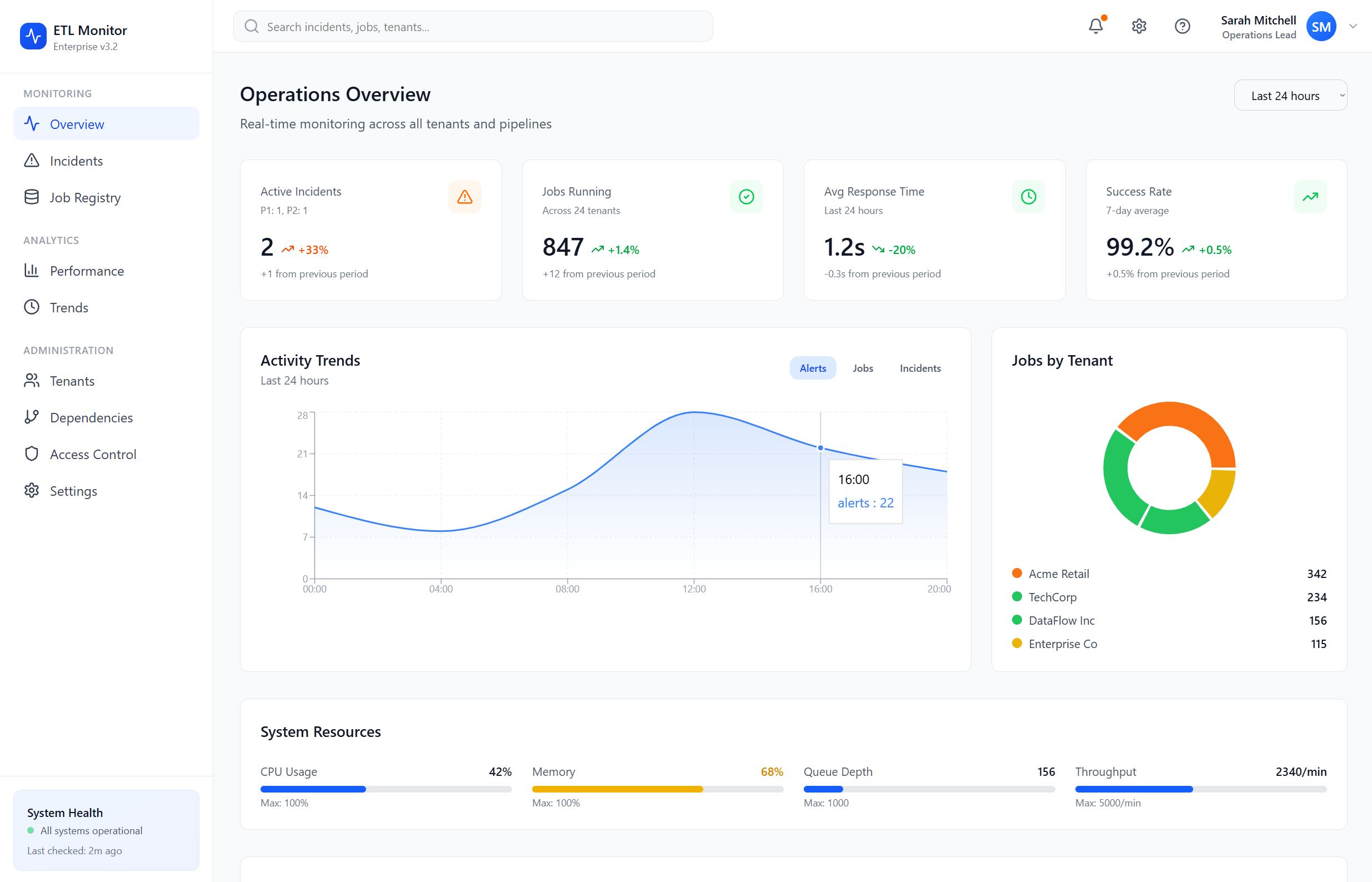Focus the search incidents, jobs, tenants field
Viewport: 1372px width, 882px height.
473,26
